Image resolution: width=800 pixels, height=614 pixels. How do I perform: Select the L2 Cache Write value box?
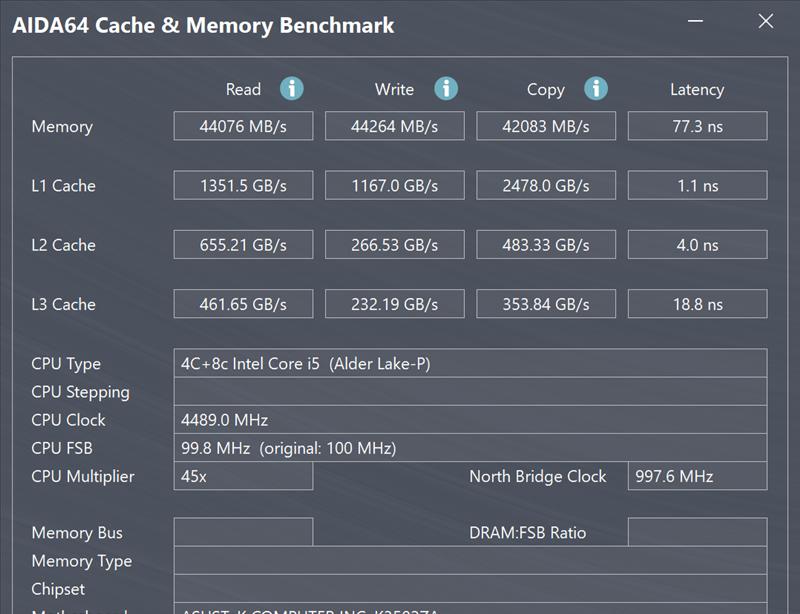coord(394,245)
